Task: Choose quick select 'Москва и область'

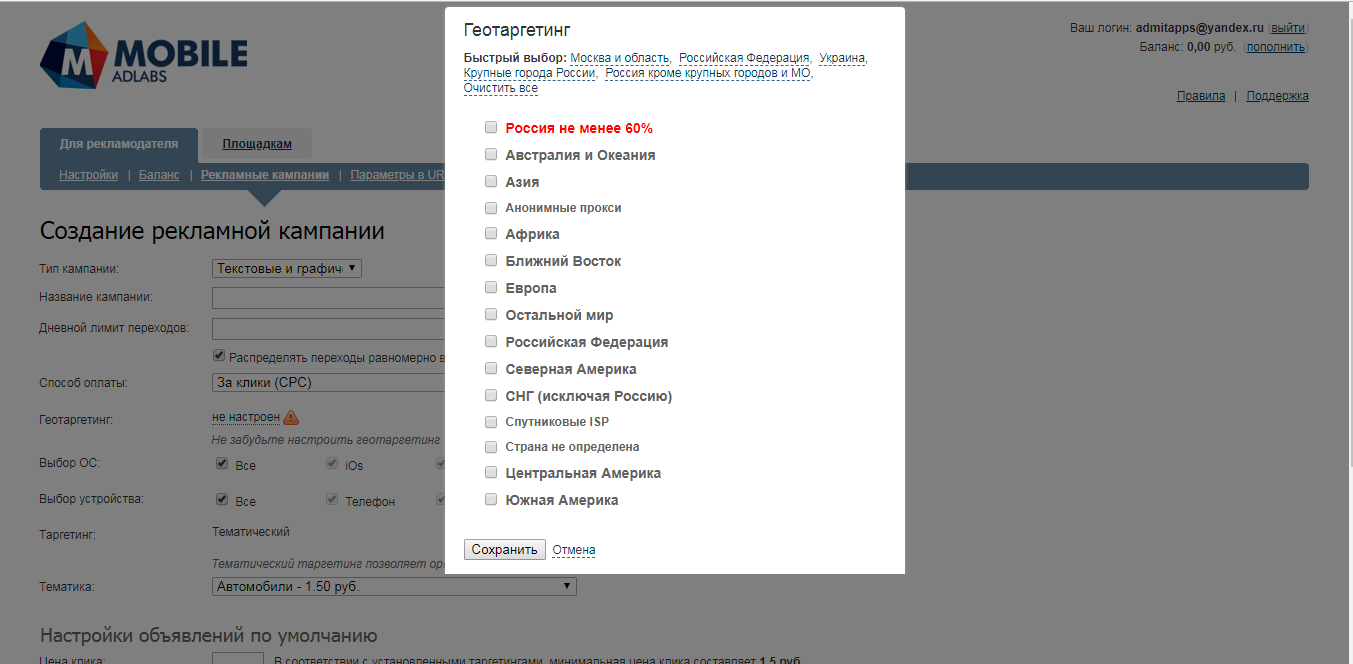Action: [620, 58]
